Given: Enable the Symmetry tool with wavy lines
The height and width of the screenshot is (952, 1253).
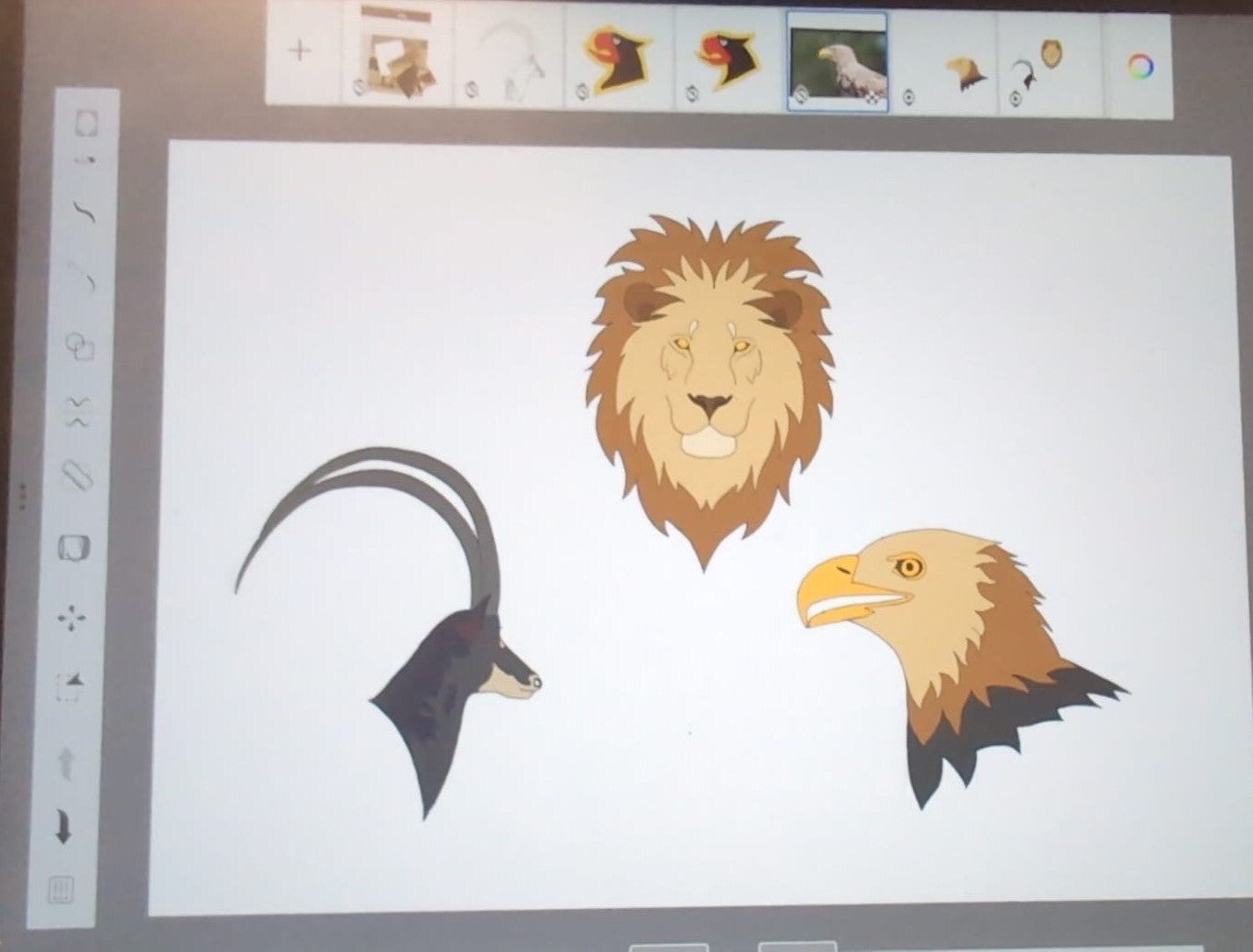Looking at the screenshot, I should pyautogui.click(x=79, y=411).
